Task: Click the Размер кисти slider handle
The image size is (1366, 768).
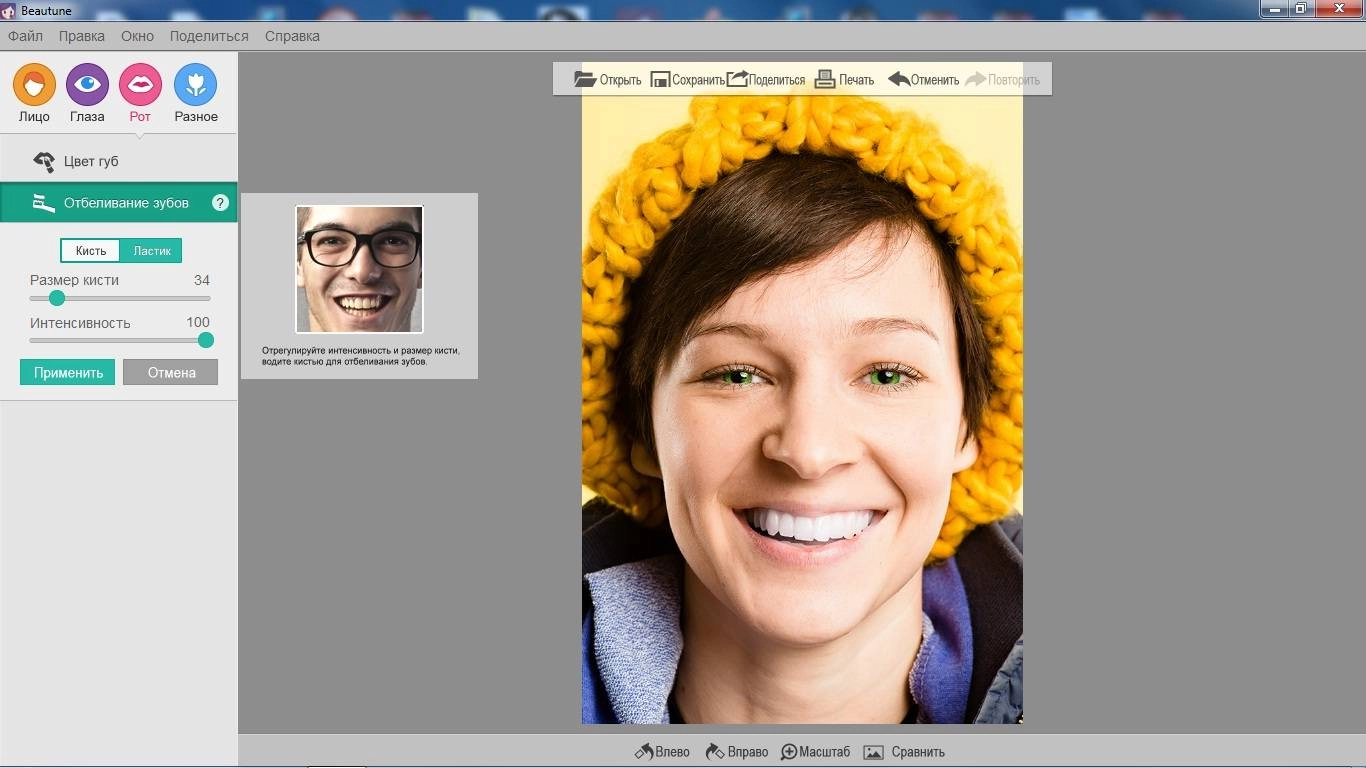Action: click(57, 298)
